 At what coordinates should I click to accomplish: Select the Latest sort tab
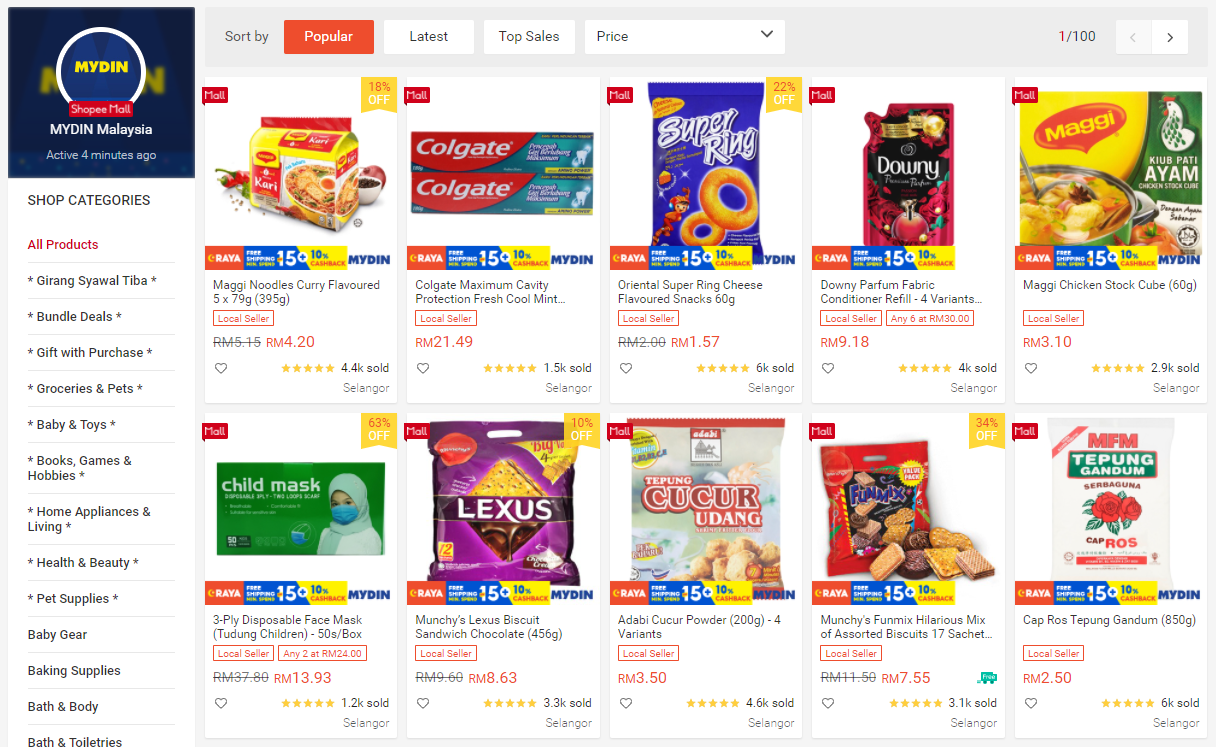pos(429,37)
